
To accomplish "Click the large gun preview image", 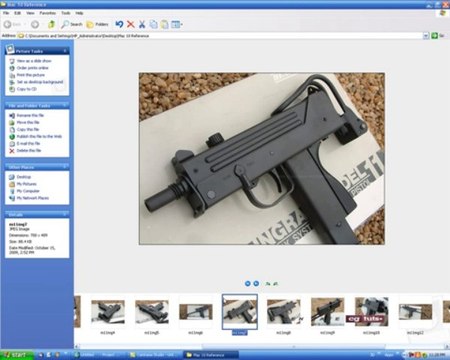I will tap(262, 159).
